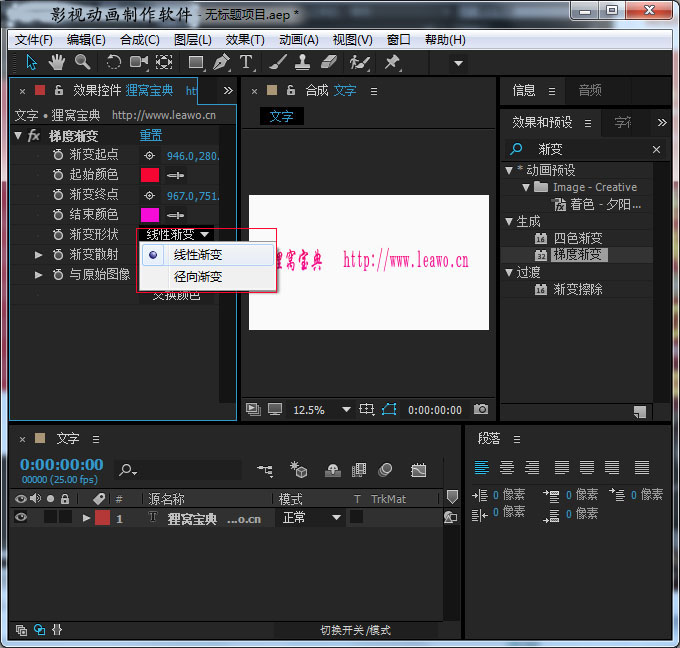Open layer 1 blend mode 正常 dropdown
The height and width of the screenshot is (648, 680).
coord(311,517)
